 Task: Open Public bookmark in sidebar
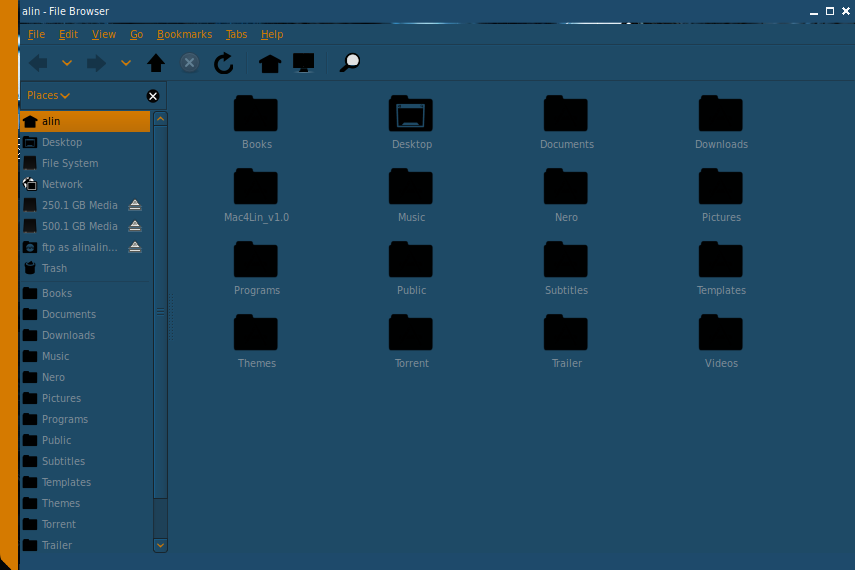(85, 440)
